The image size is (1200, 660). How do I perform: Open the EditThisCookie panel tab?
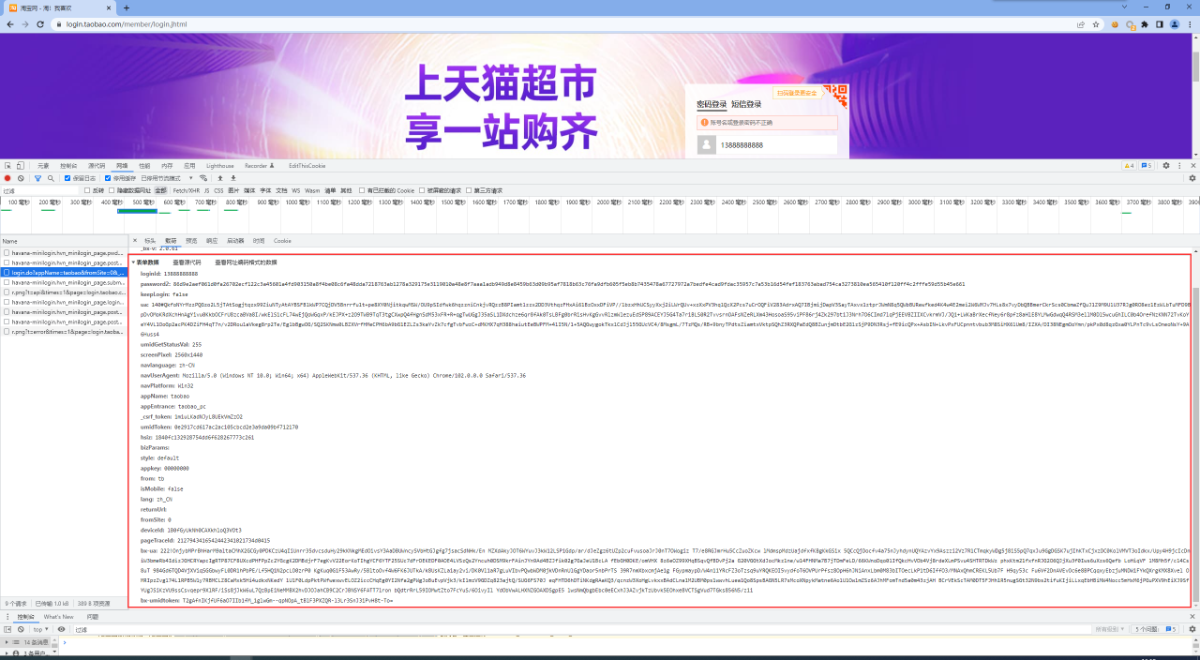tap(307, 166)
